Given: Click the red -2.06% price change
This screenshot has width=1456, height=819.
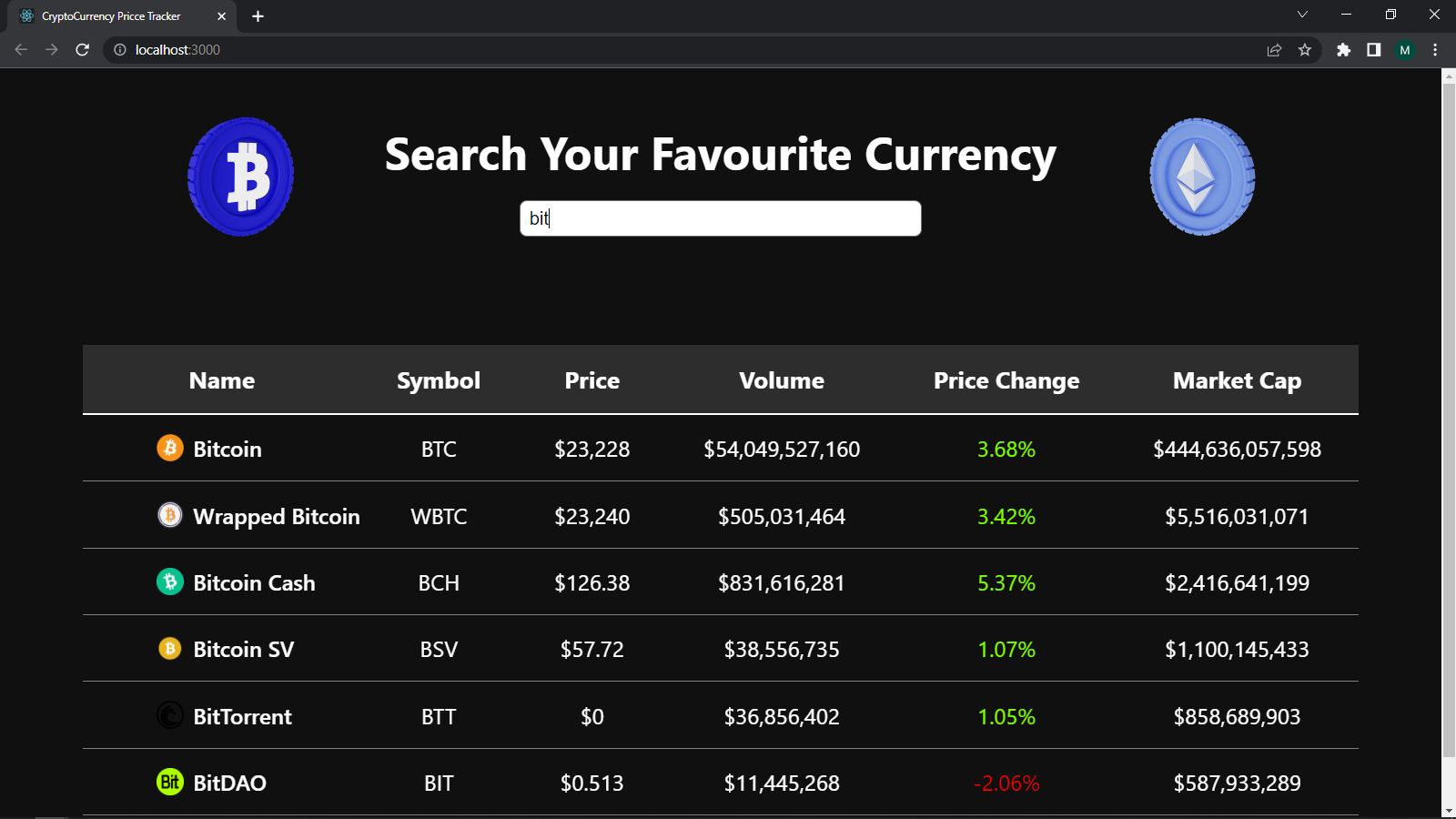Looking at the screenshot, I should tap(1006, 783).
